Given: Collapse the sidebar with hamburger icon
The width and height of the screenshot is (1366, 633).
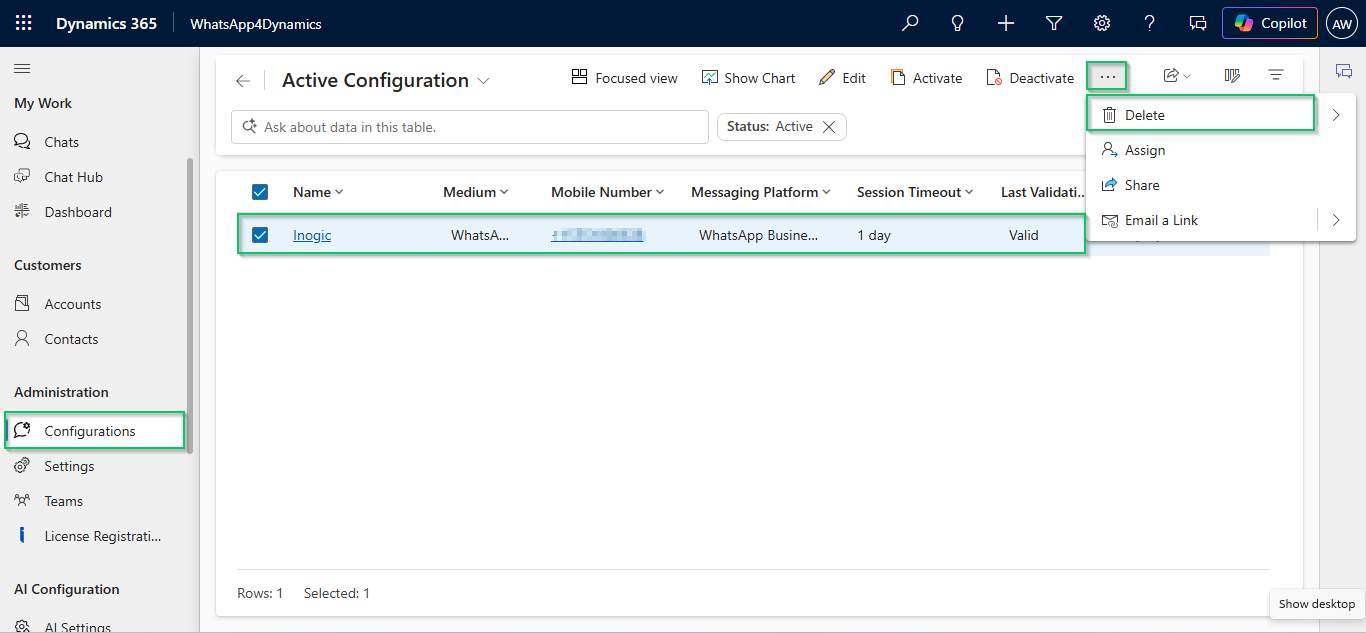Looking at the screenshot, I should pos(22,69).
